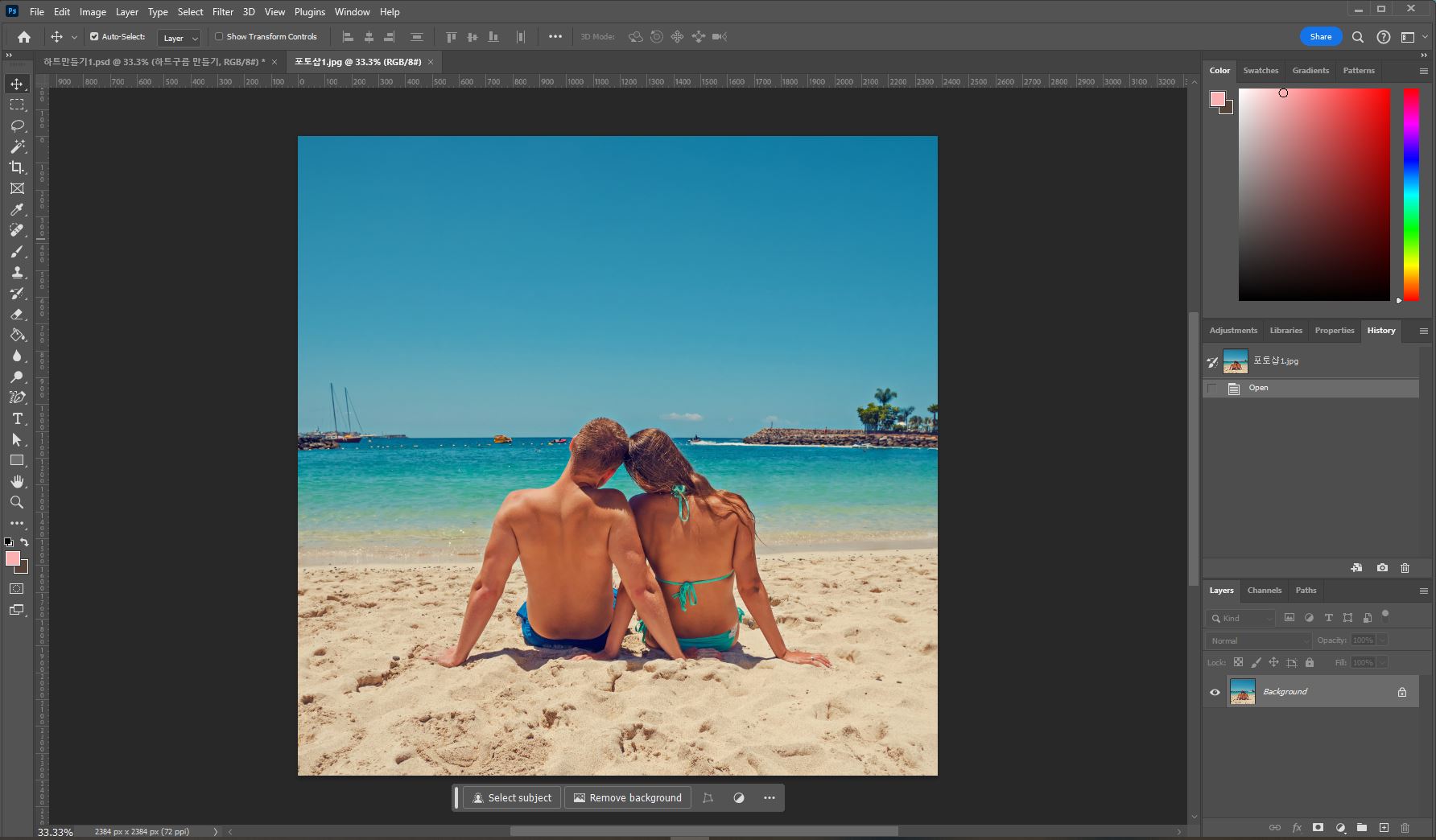Image resolution: width=1436 pixels, height=840 pixels.
Task: Click the hue slider strip in Color panel
Action: tap(1411, 195)
